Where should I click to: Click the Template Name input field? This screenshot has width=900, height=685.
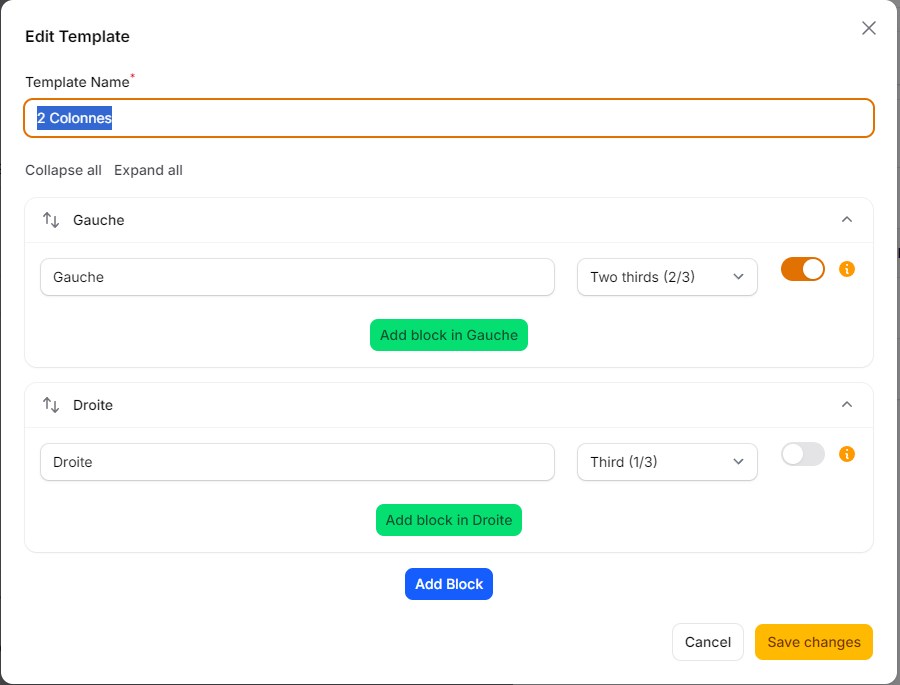[x=449, y=118]
